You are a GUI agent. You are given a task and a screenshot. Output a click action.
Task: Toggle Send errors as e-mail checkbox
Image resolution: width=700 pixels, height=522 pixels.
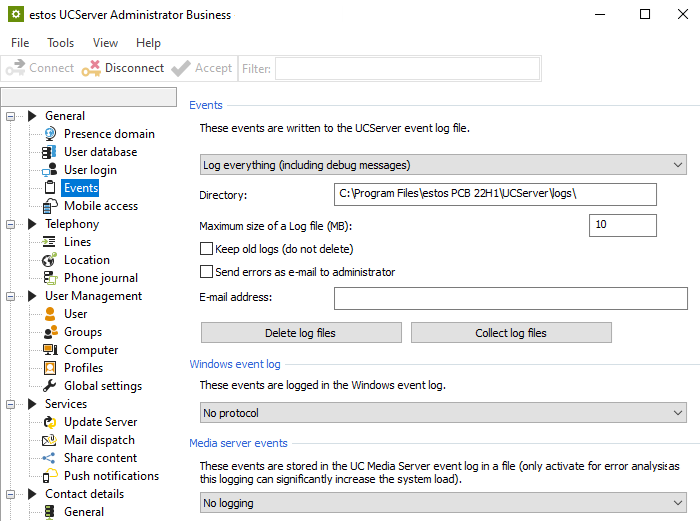[207, 272]
